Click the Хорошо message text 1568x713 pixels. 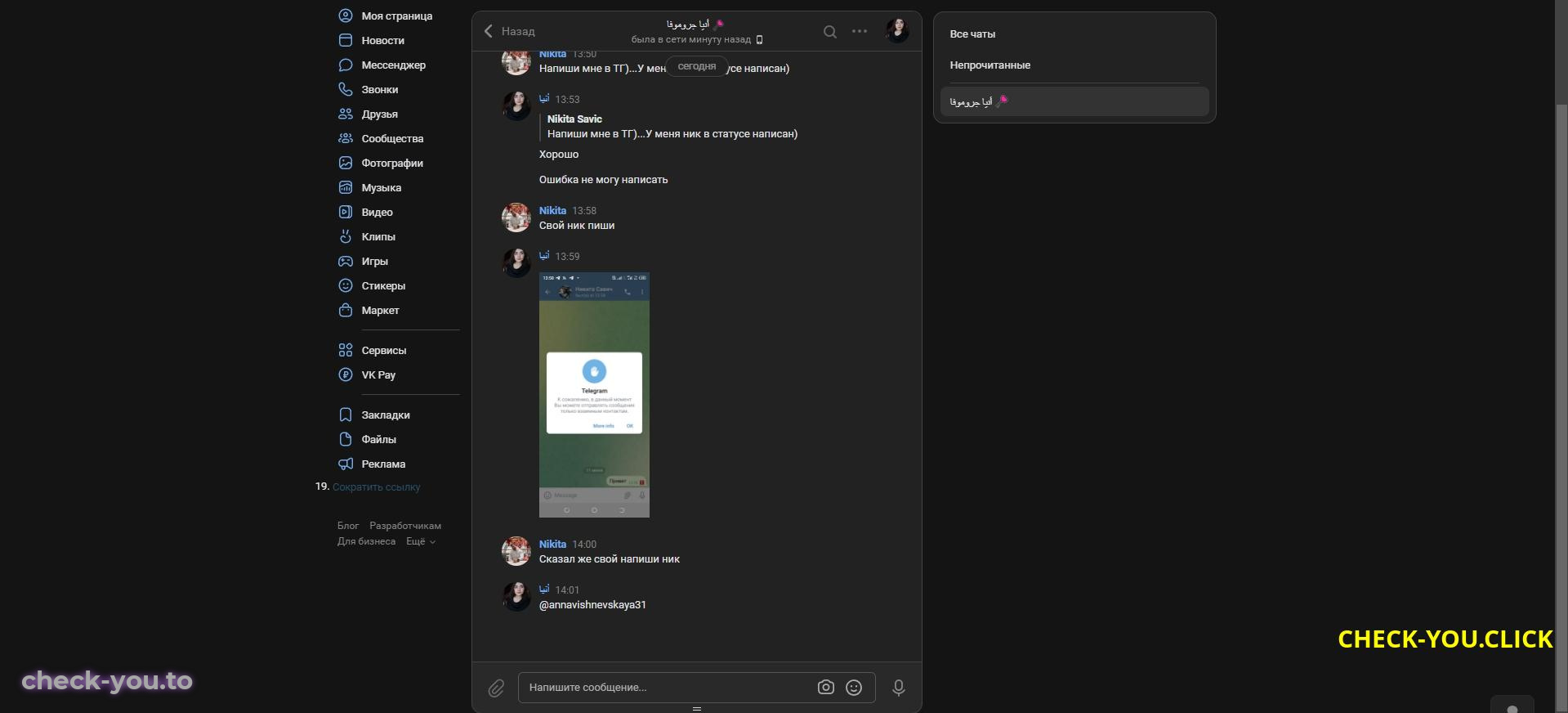point(559,155)
